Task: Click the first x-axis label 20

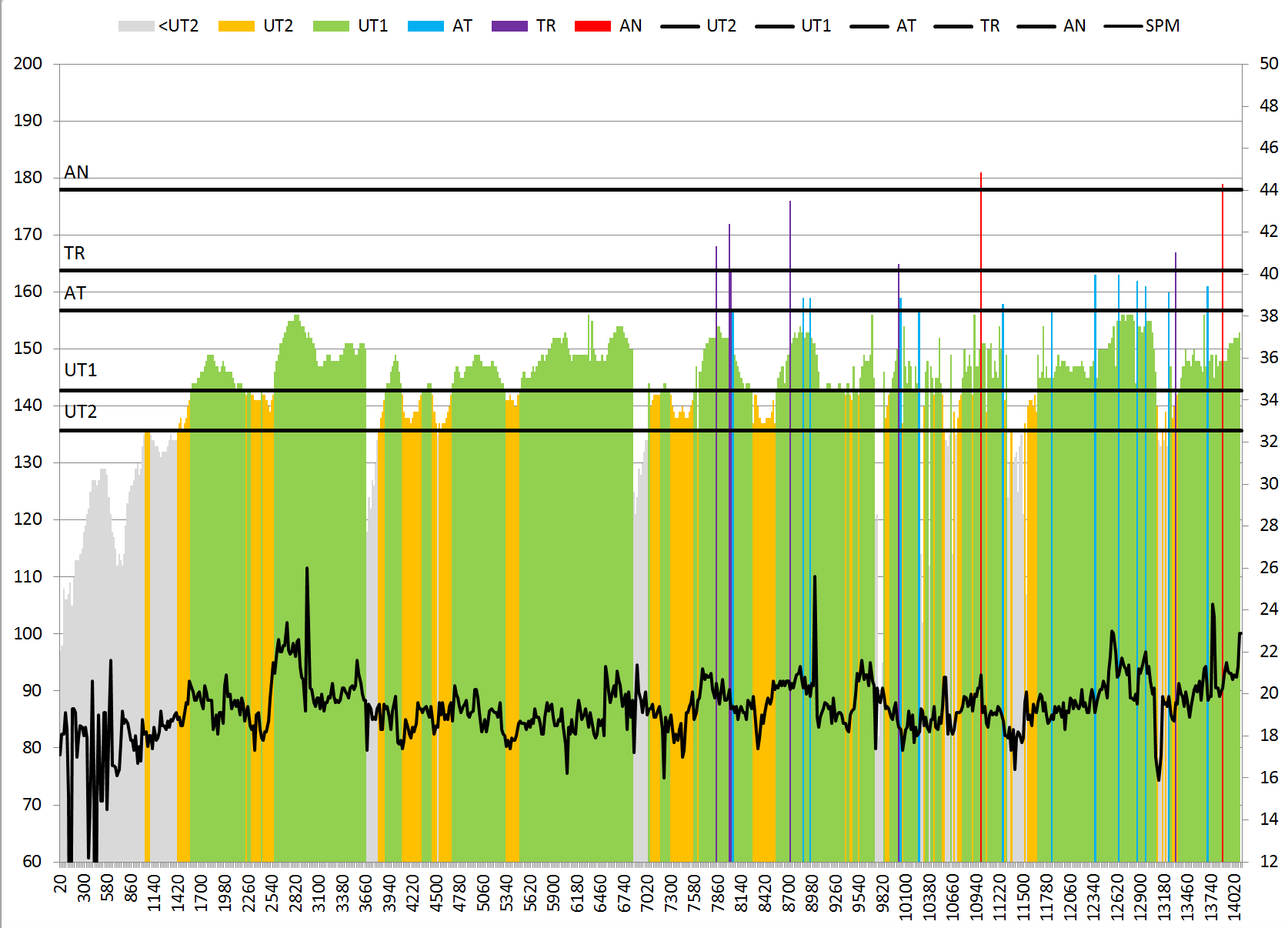Action: click(x=61, y=883)
